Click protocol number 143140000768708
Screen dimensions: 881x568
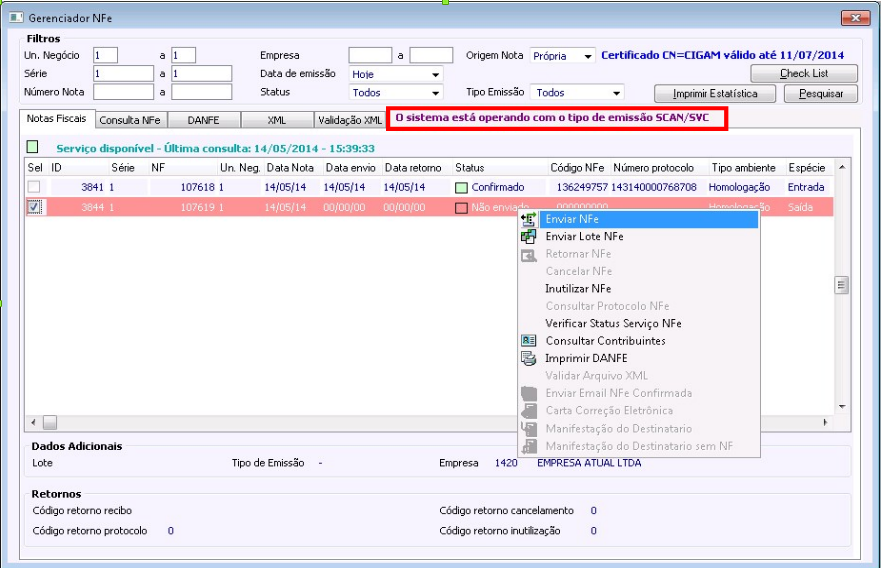pos(653,187)
